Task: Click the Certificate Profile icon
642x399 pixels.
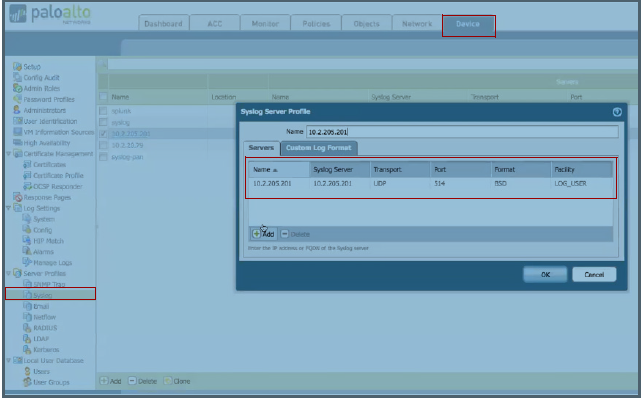Action: [x=27, y=175]
